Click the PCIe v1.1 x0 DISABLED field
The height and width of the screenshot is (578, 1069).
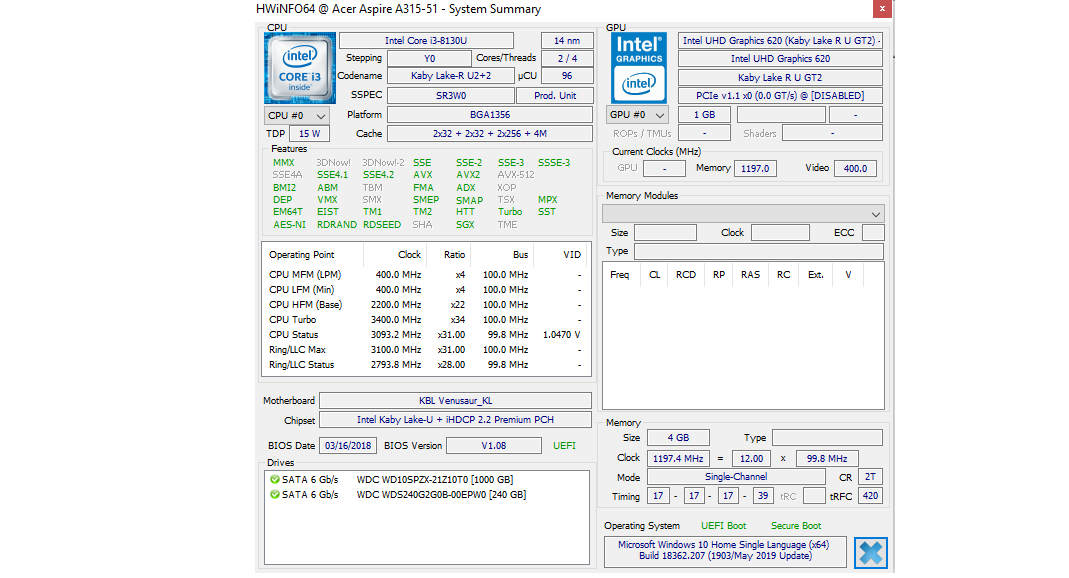[x=781, y=95]
